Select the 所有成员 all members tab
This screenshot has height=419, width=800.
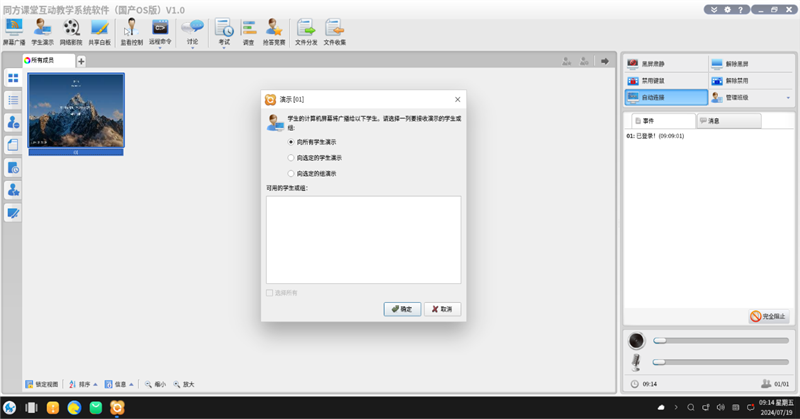click(x=48, y=61)
